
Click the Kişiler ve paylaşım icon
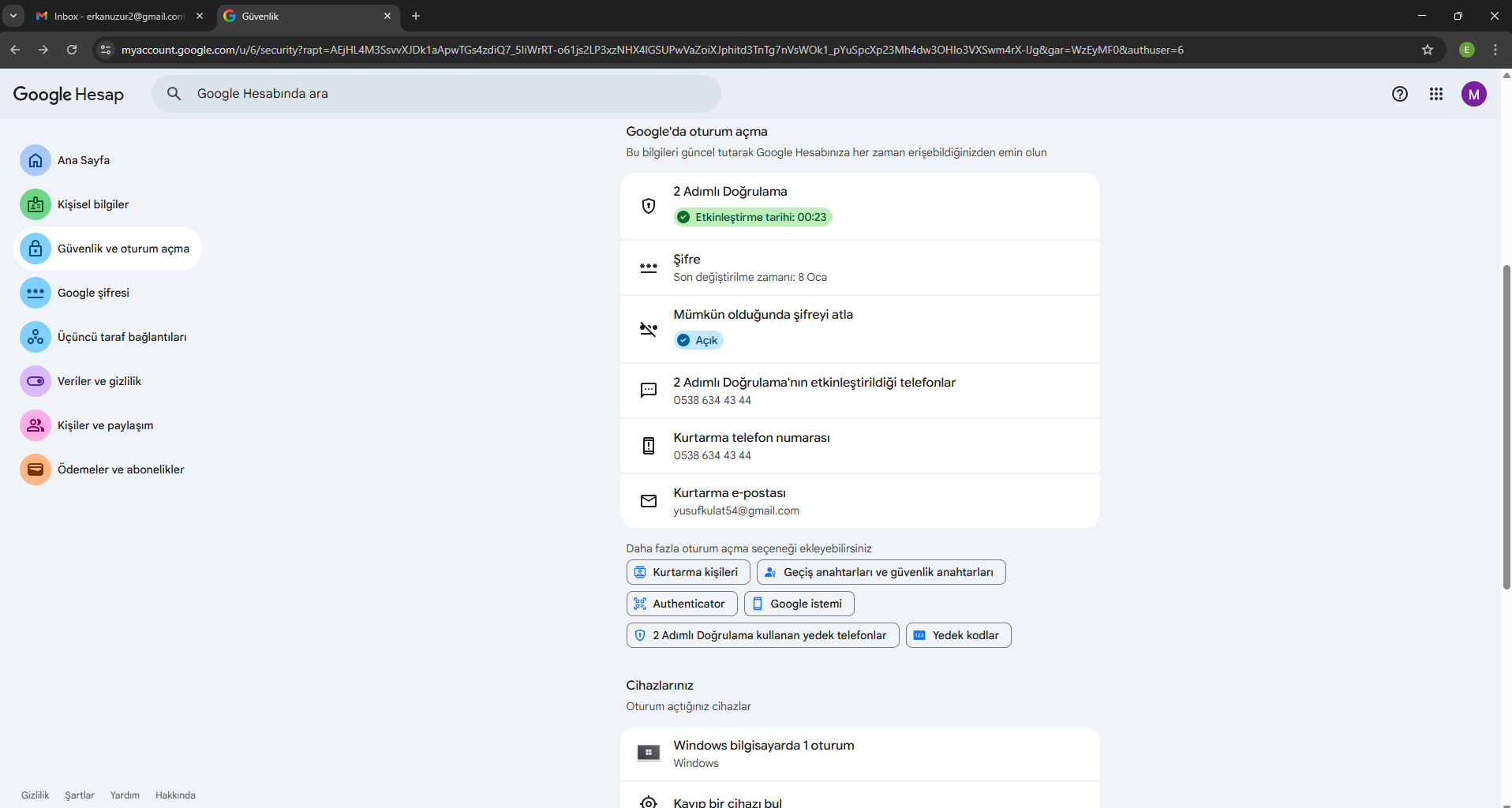pos(36,425)
